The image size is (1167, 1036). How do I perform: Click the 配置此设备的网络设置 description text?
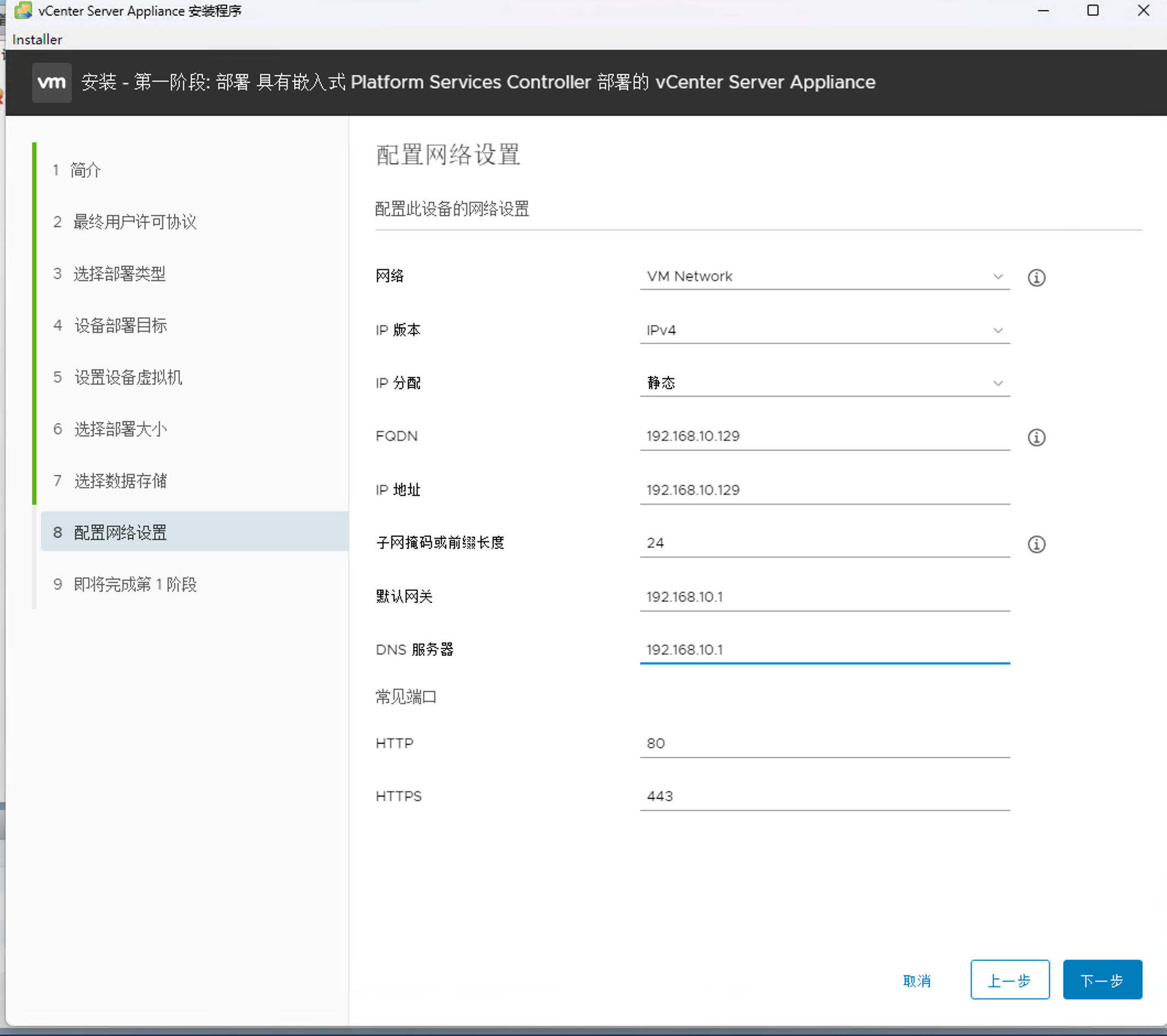pyautogui.click(x=452, y=209)
